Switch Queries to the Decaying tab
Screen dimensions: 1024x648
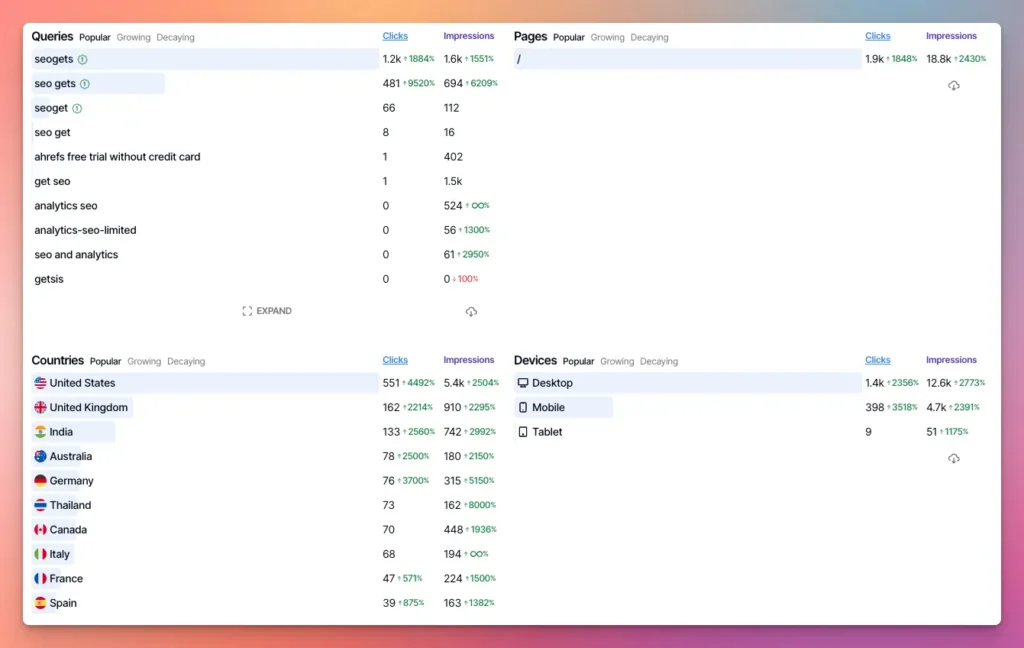coord(176,38)
